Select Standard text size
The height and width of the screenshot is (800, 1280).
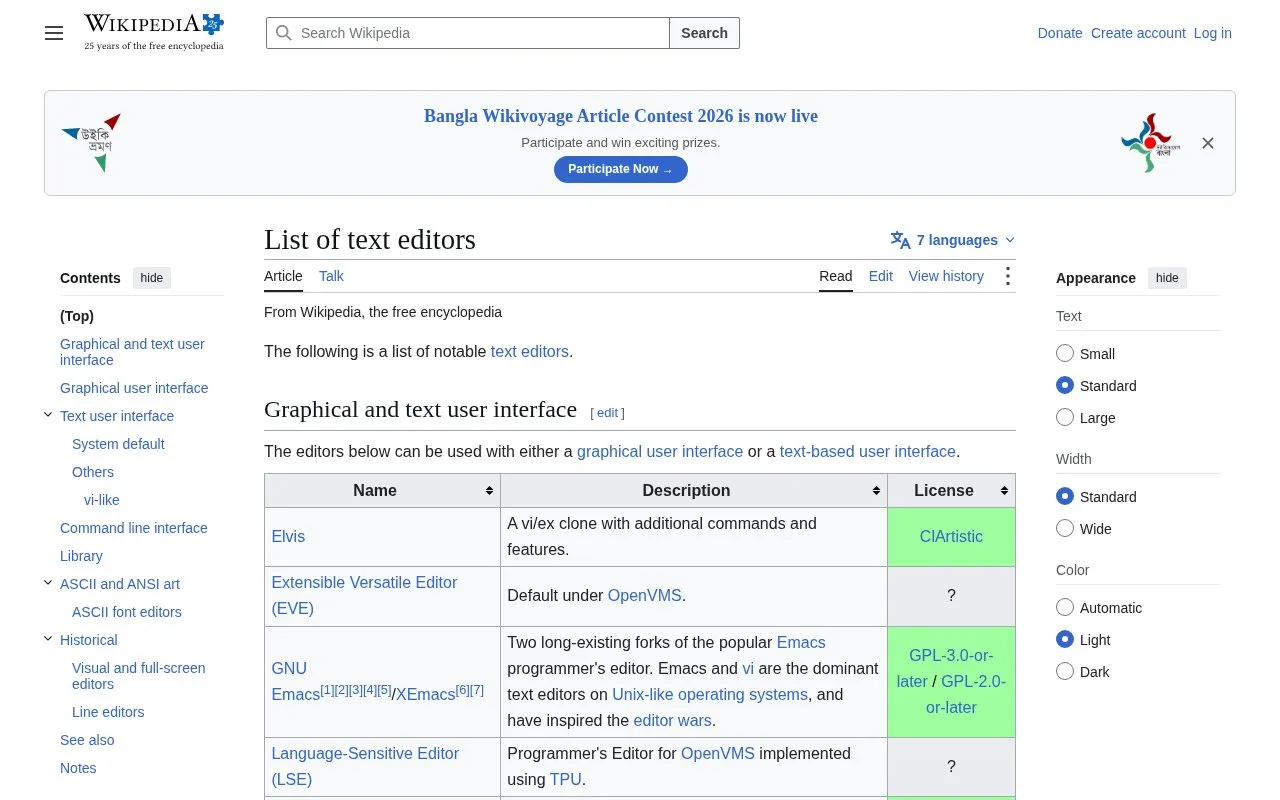1065,385
